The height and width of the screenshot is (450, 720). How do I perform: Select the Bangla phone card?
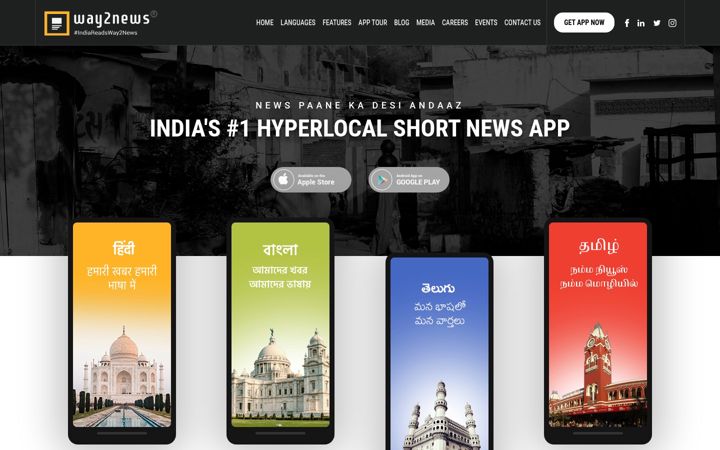click(281, 331)
